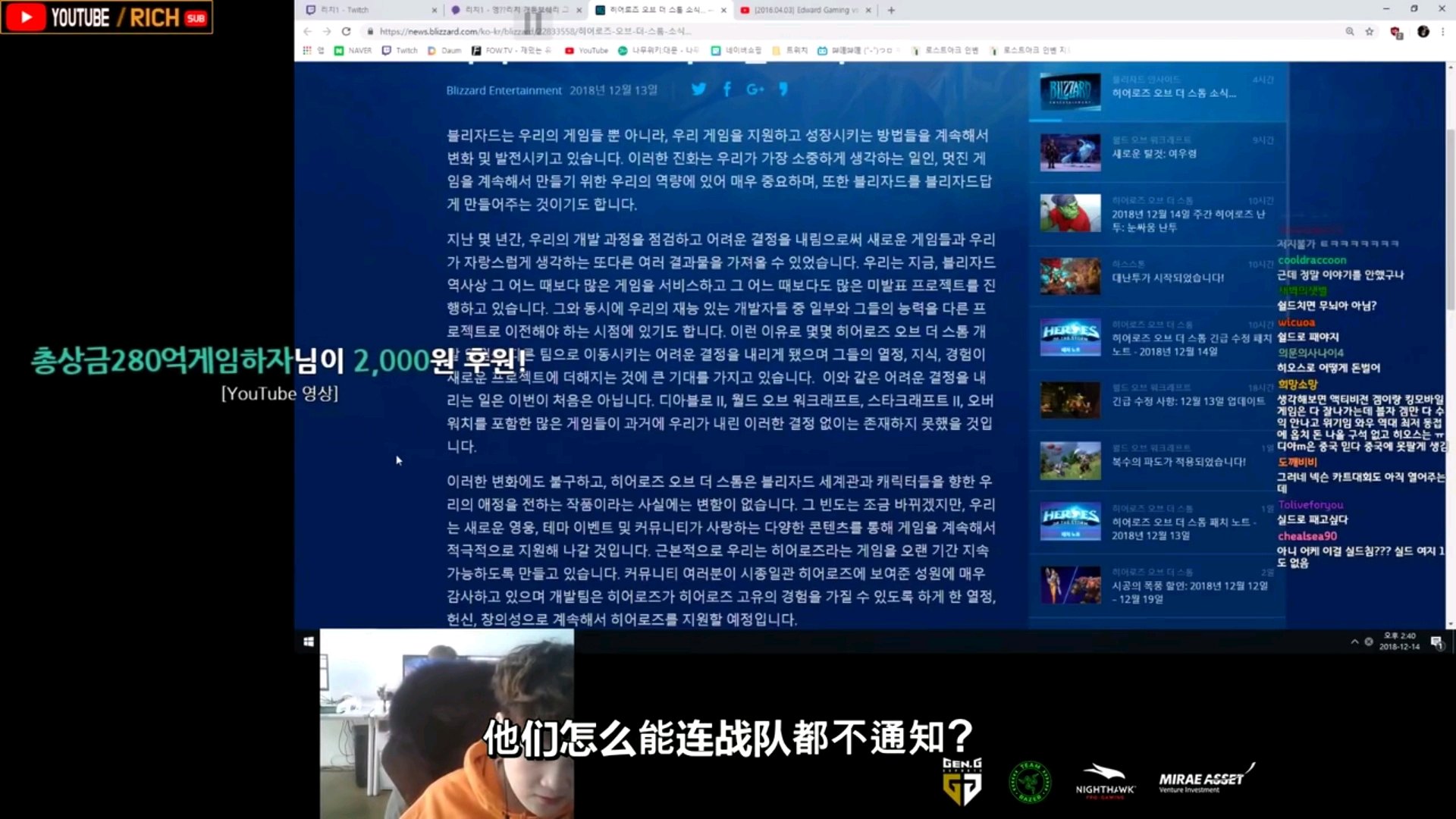Open the 네이버쇼핑 bookmark
The height and width of the screenshot is (819, 1456).
pyautogui.click(x=736, y=50)
